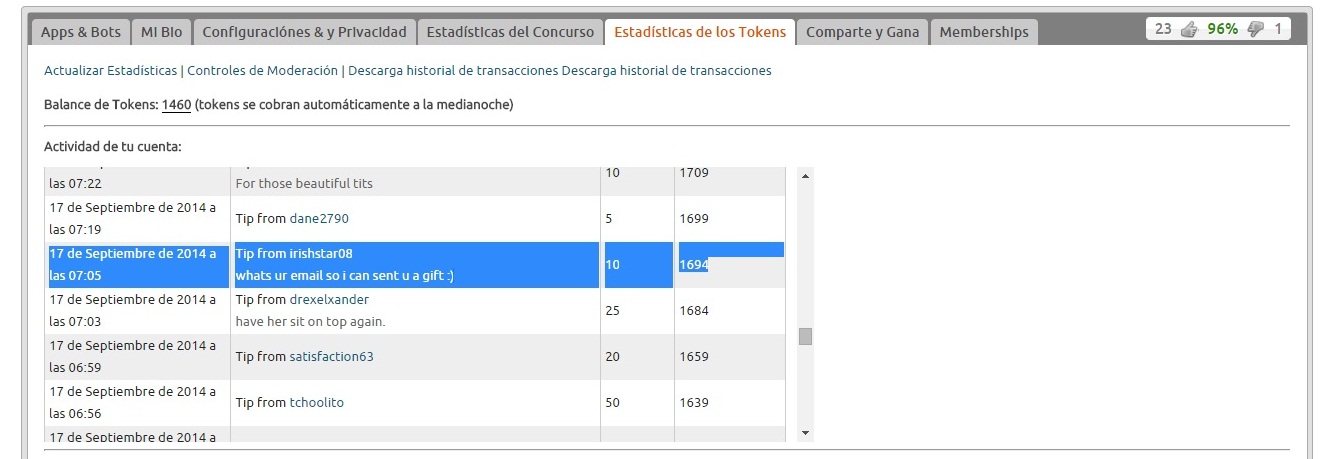Click the tchoolito username link
The height and width of the screenshot is (459, 1320).
click(316, 402)
